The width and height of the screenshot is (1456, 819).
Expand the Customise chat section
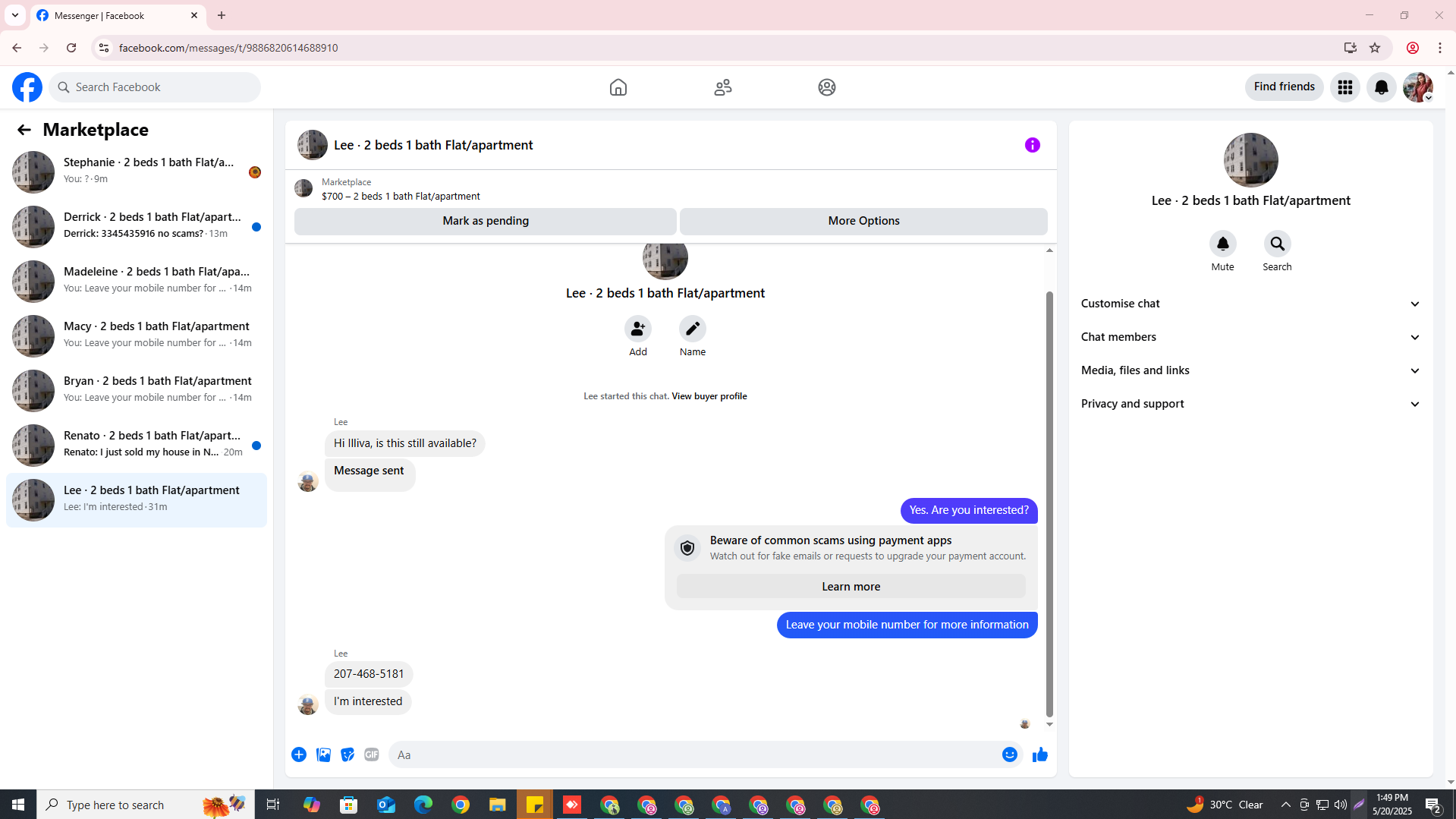tap(1251, 304)
